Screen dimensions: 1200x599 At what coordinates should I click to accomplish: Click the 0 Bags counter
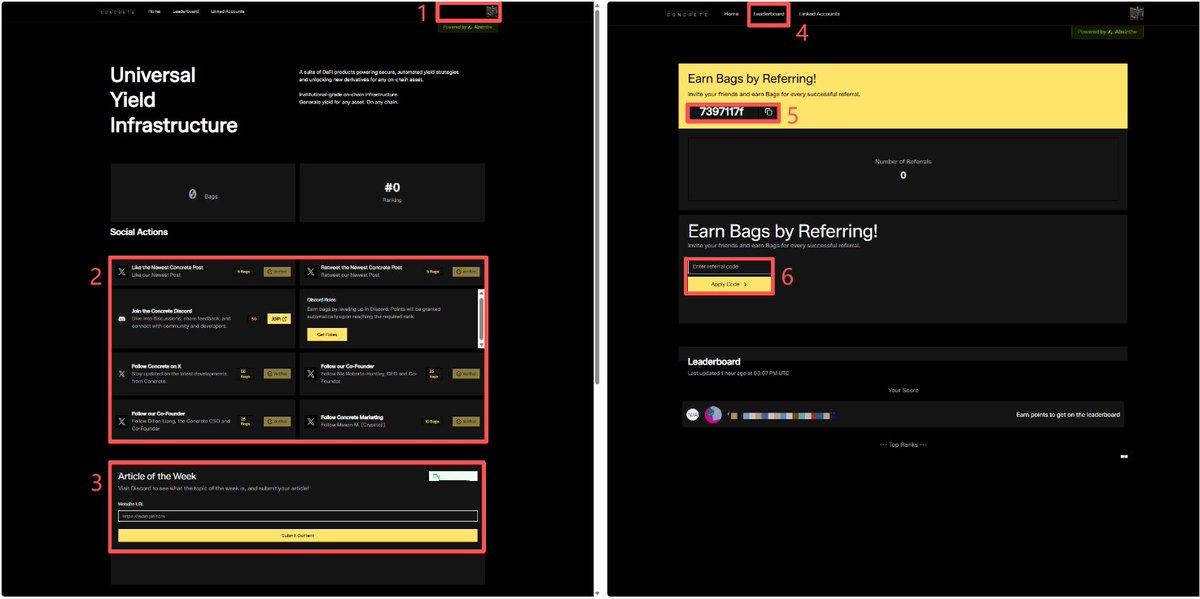click(x=203, y=194)
